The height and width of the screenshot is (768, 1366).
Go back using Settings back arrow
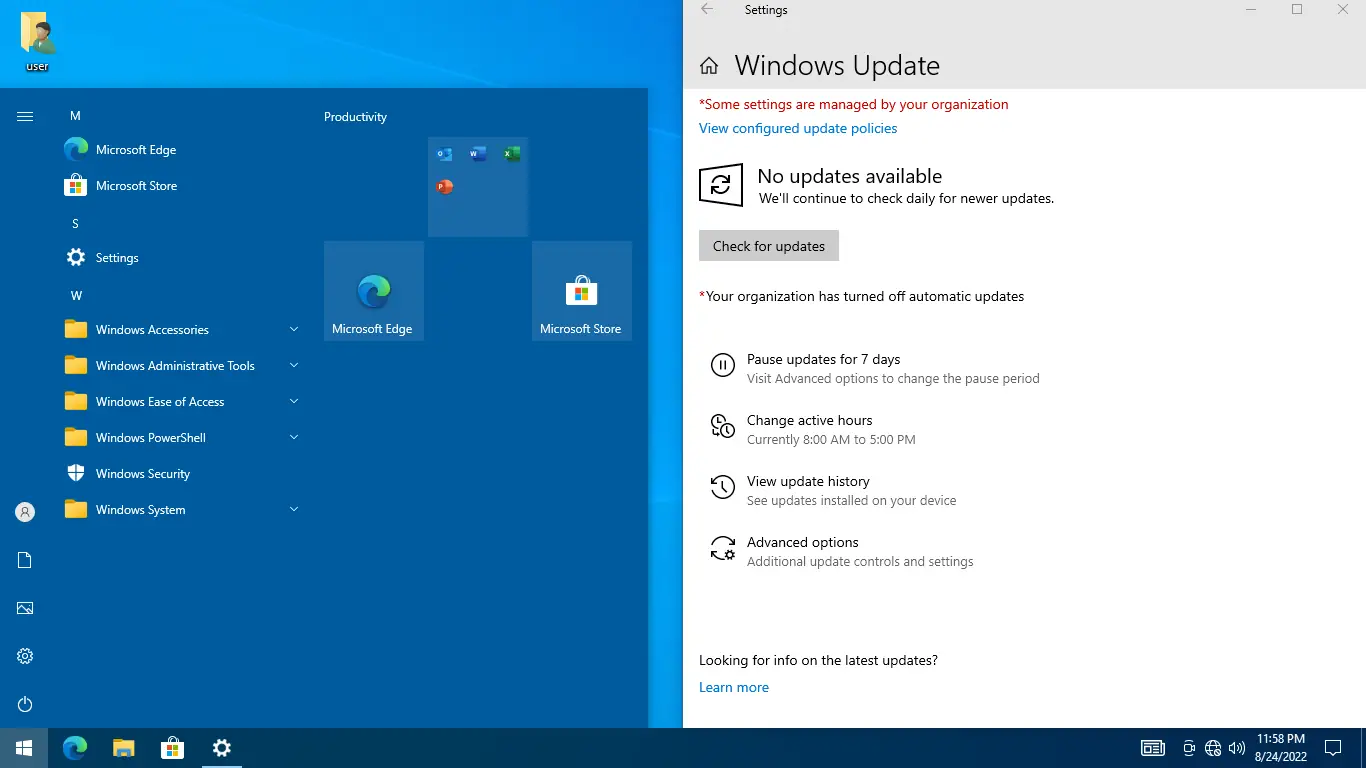coord(707,10)
